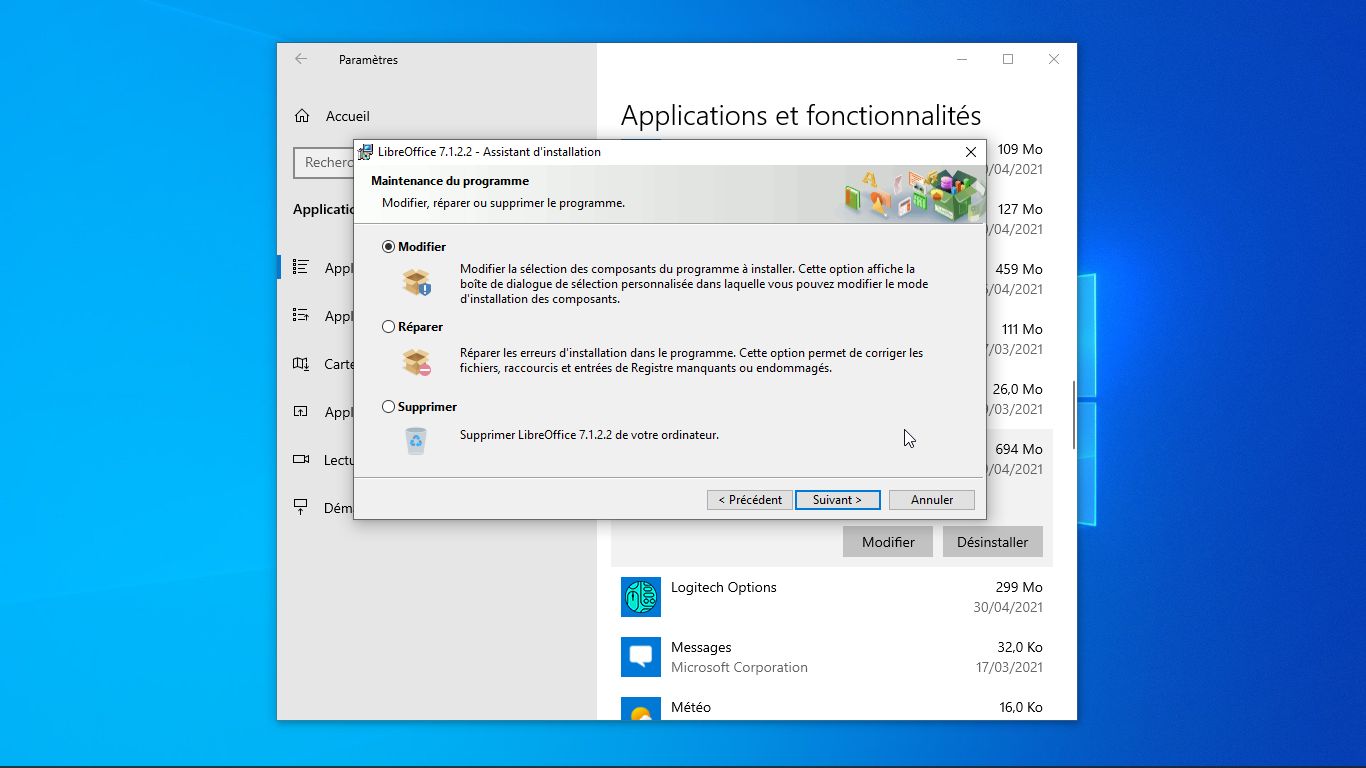Click the Réparer package icon in installer
Screen dimensions: 1366x768
coord(417,362)
